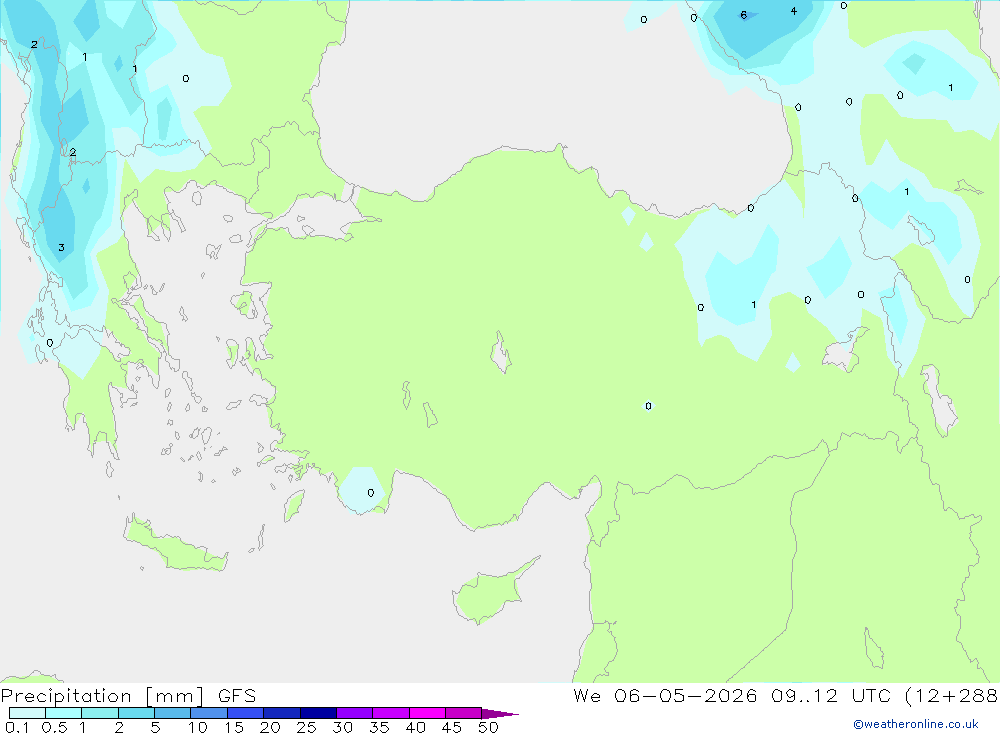
Task: Click the 25–30 mm navy legend swatch
Action: coord(318,713)
